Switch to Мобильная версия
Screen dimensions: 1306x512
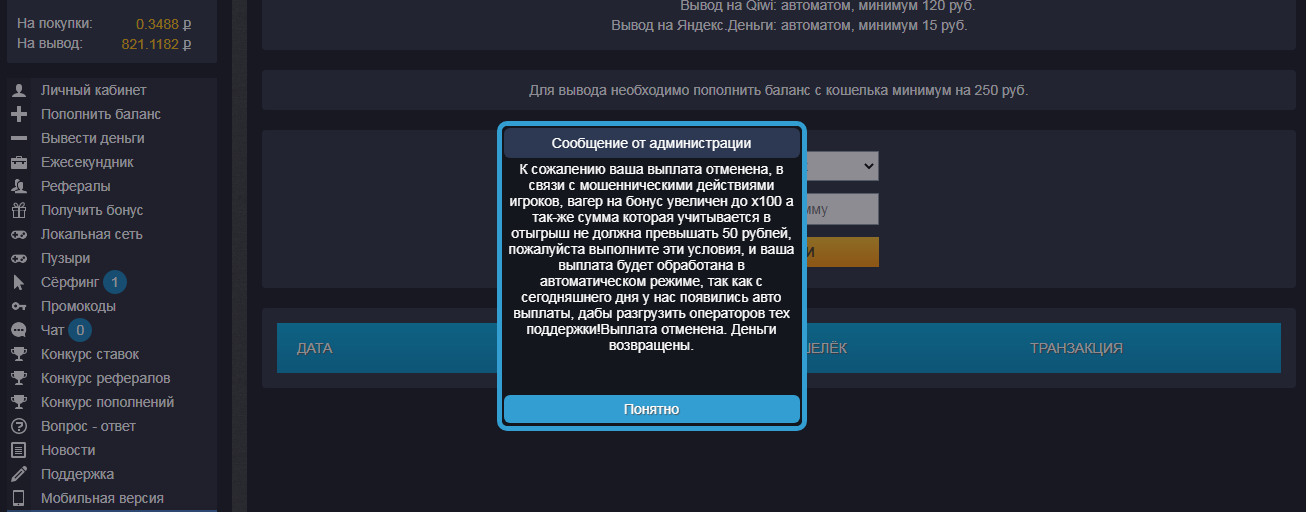point(102,498)
